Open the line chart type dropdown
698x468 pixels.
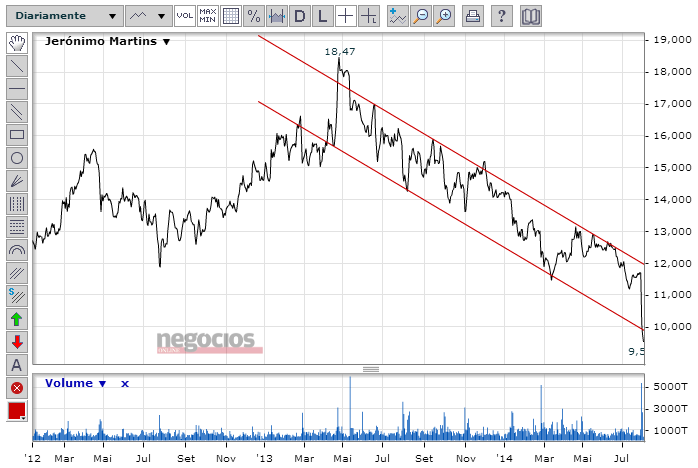[149, 16]
